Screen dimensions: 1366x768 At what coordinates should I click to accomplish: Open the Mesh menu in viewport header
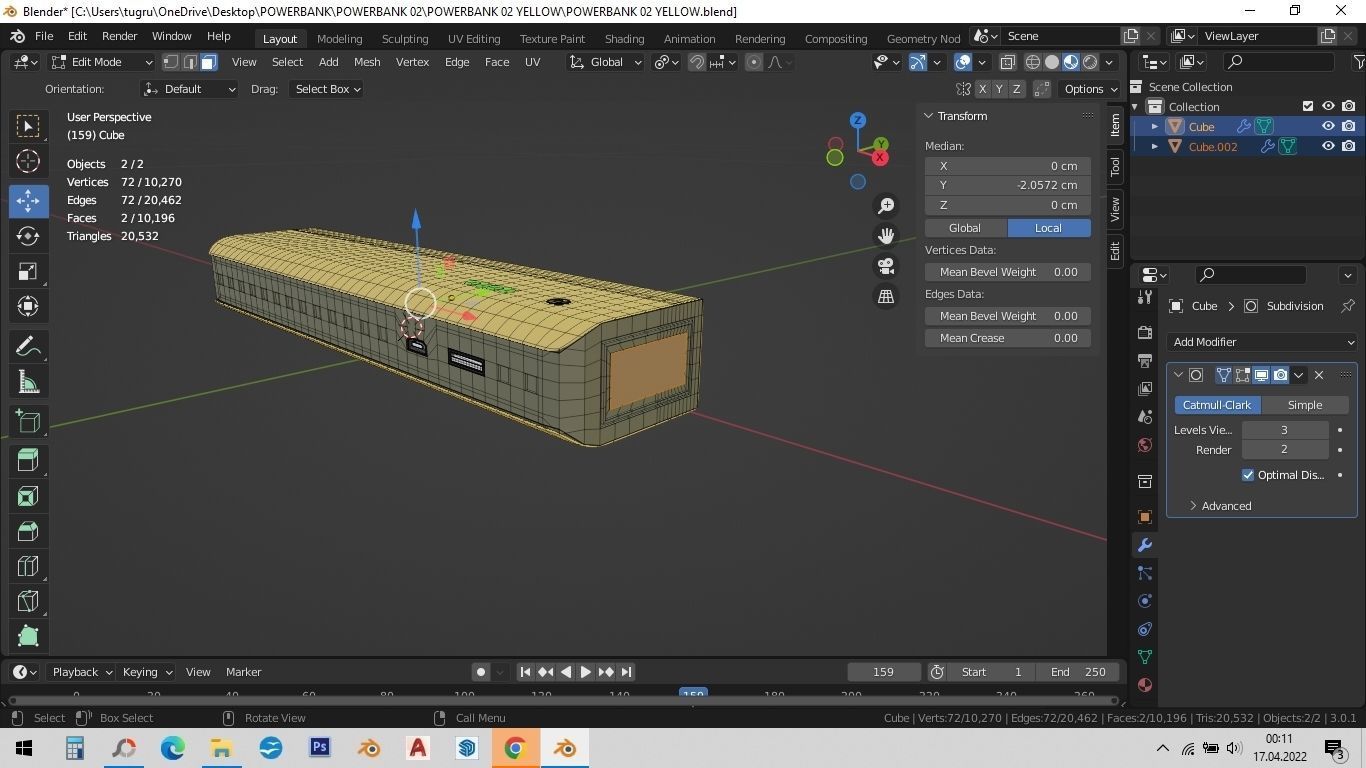pyautogui.click(x=367, y=62)
